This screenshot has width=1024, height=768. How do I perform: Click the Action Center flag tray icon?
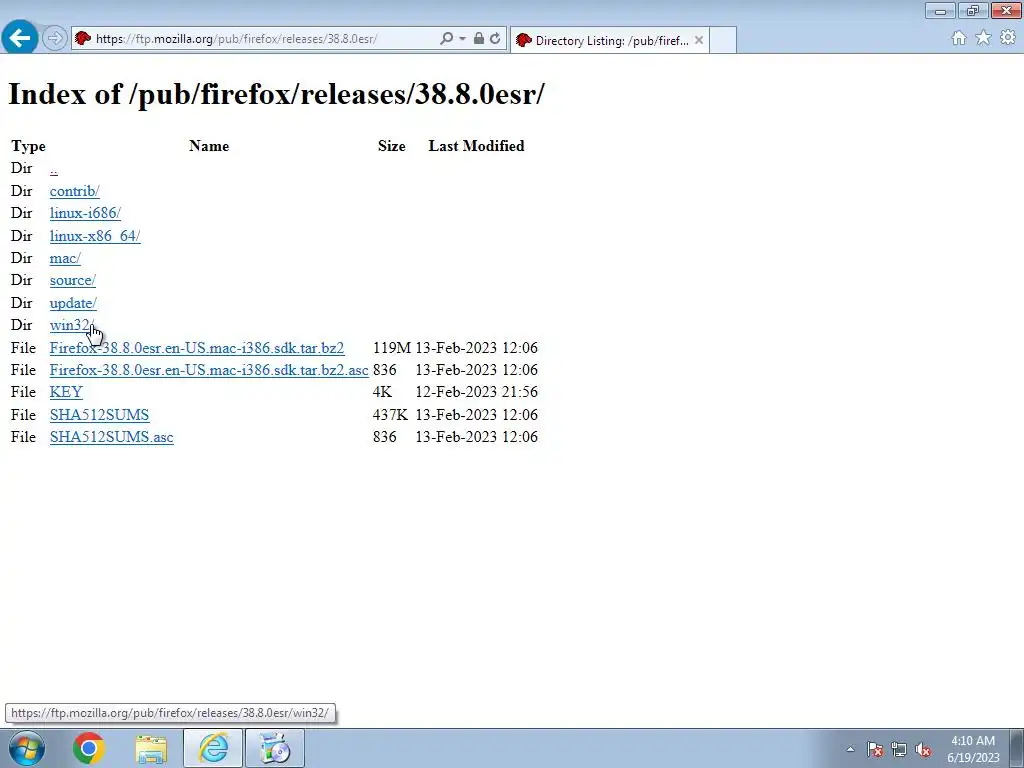[875, 749]
